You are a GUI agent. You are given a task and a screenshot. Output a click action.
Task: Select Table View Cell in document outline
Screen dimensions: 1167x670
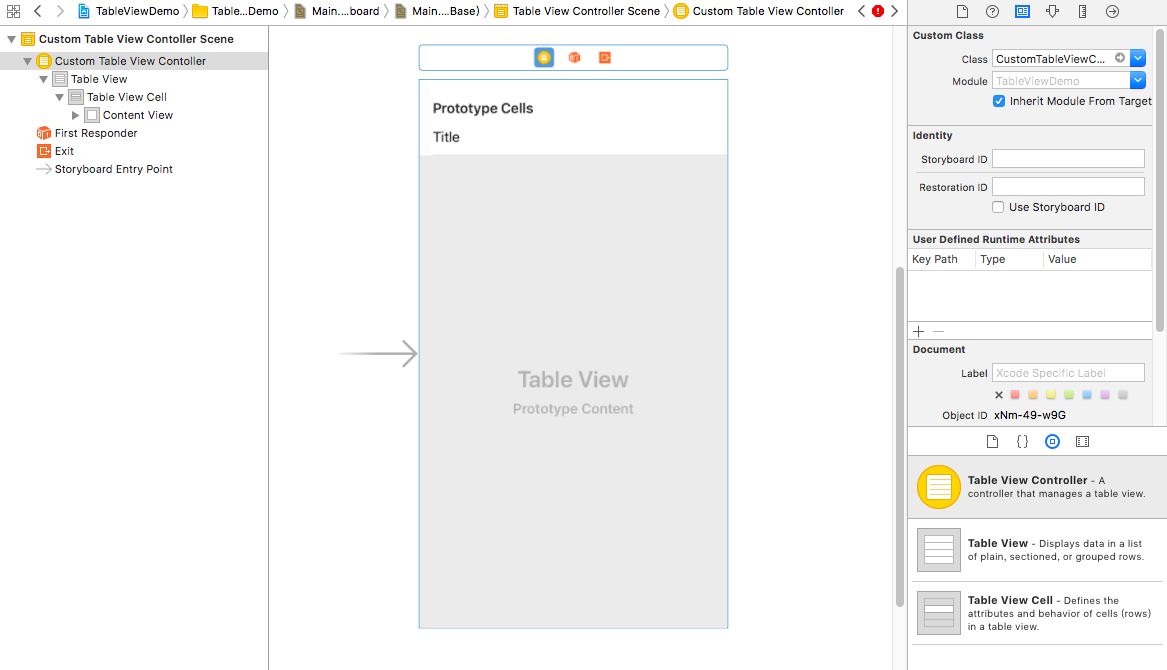pos(126,97)
